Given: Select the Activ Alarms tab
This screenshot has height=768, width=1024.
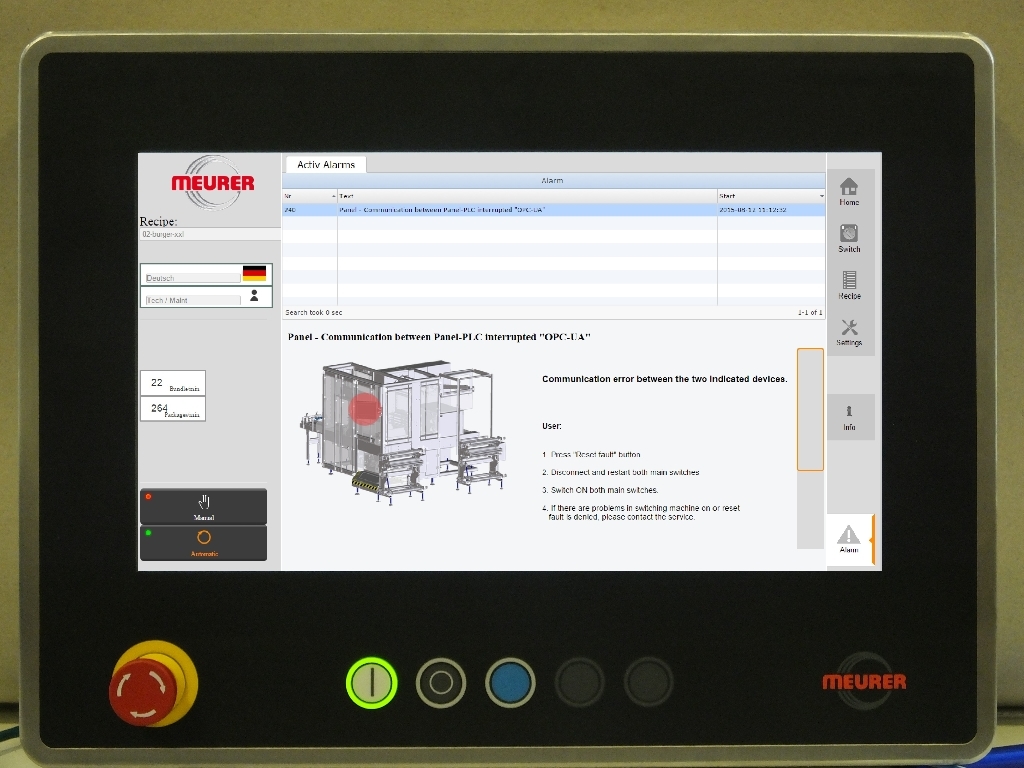Looking at the screenshot, I should [x=326, y=164].
